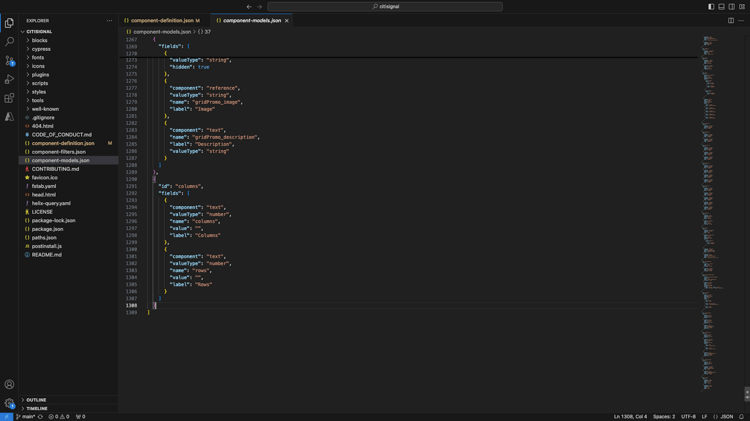Open the editor more actions menu
Screen dimensions: 750x421
pos(741,21)
